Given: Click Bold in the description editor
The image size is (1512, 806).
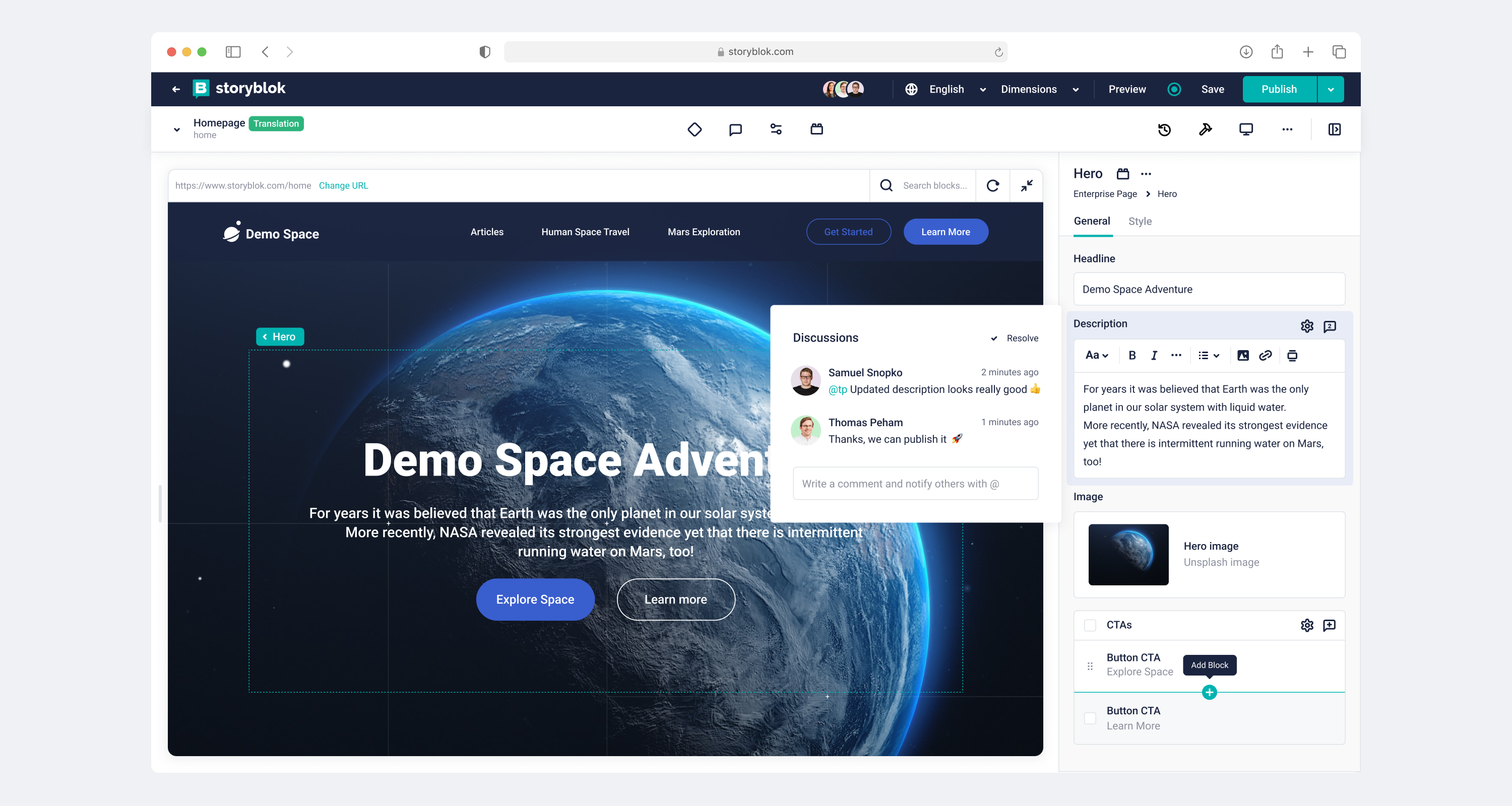Looking at the screenshot, I should coord(1131,355).
